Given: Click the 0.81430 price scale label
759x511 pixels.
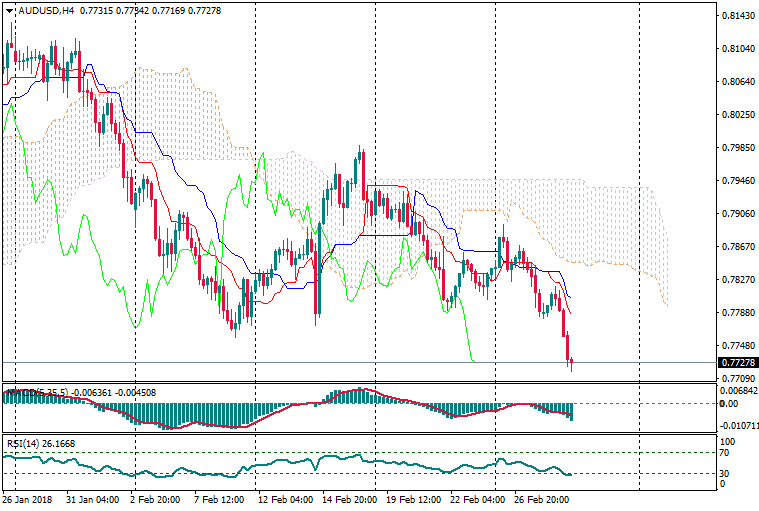Looking at the screenshot, I should 737,15.
